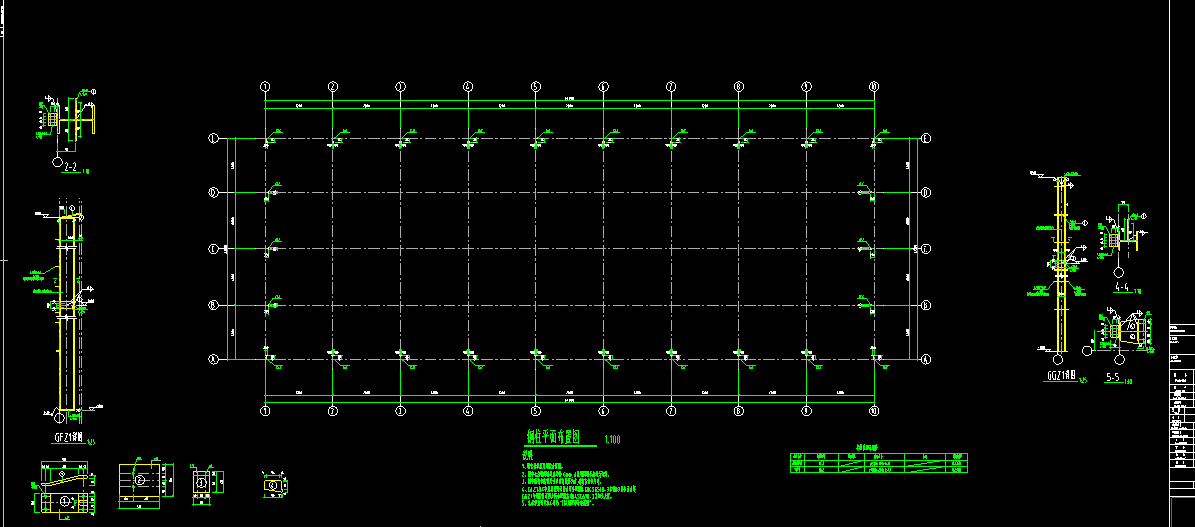Click the 2-2 section label

tap(71, 168)
